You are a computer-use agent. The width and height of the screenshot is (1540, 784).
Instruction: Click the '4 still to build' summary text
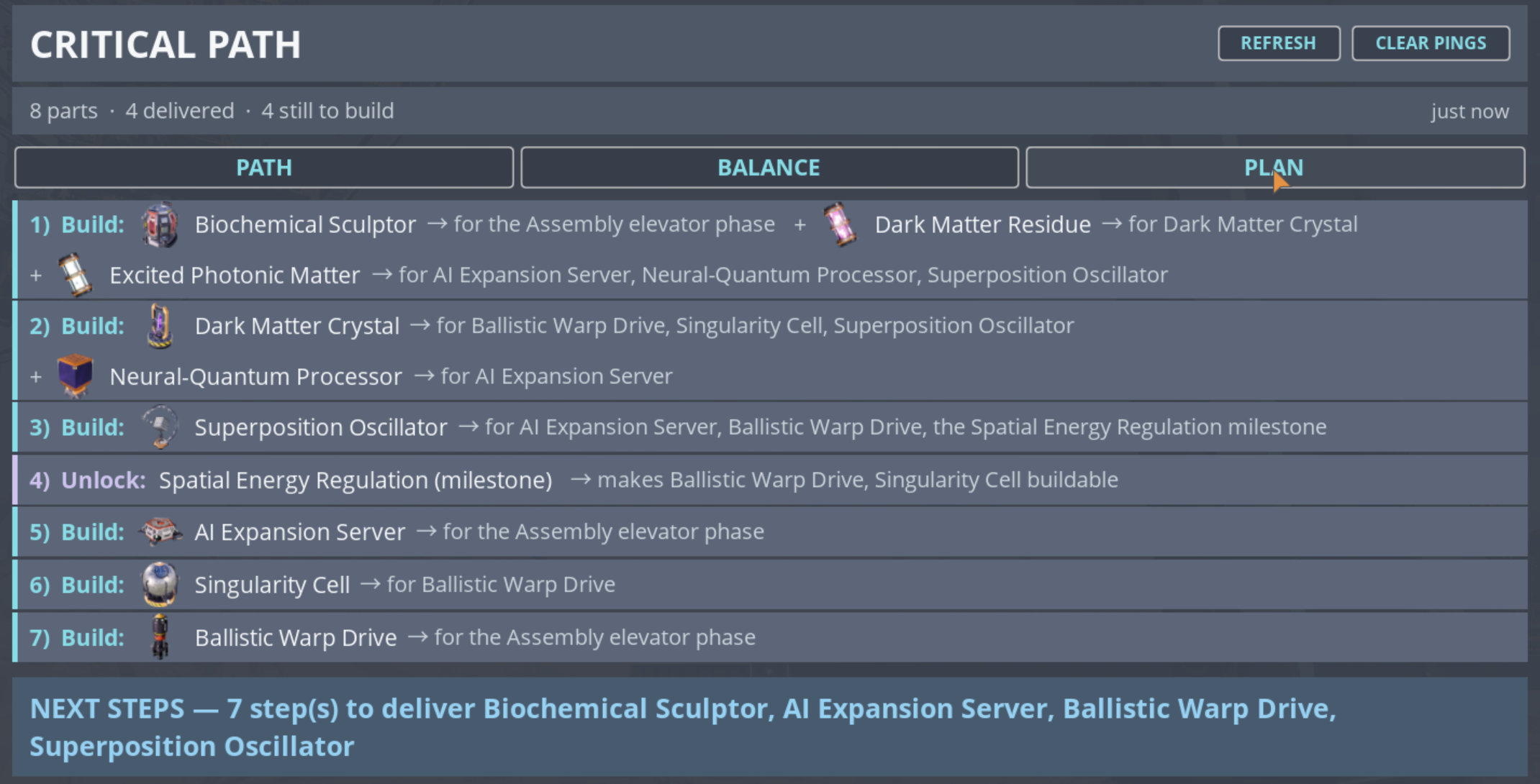327,111
